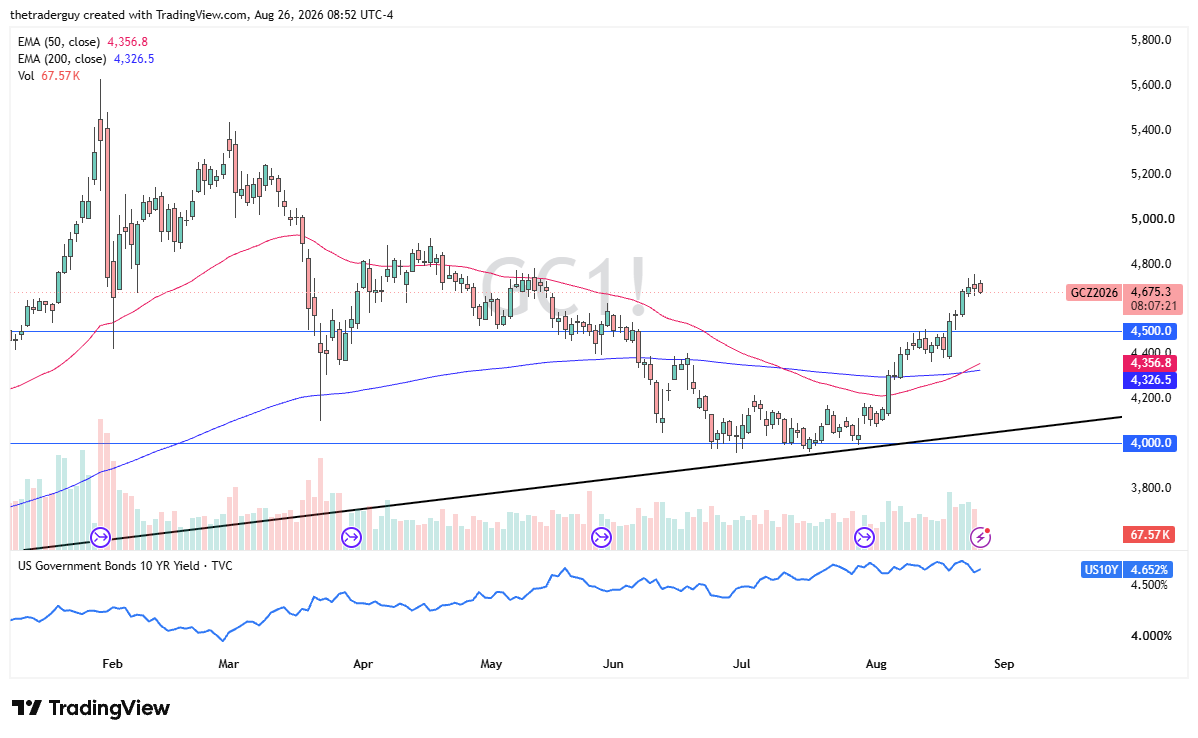Click the US10Y symbol label
Image resolution: width=1198 pixels, height=738 pixels.
pos(1101,570)
